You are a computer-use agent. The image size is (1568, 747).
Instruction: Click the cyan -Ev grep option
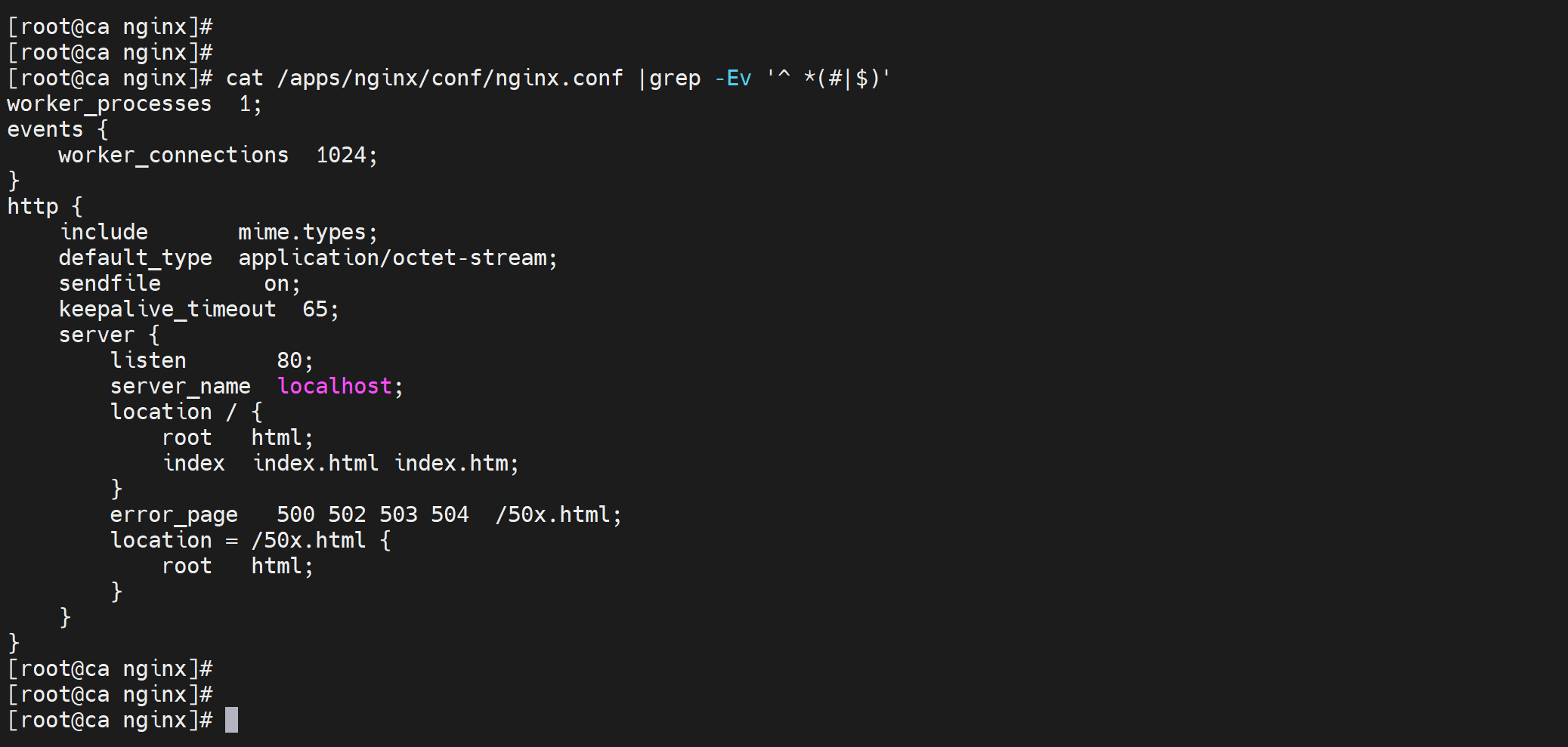tap(732, 78)
